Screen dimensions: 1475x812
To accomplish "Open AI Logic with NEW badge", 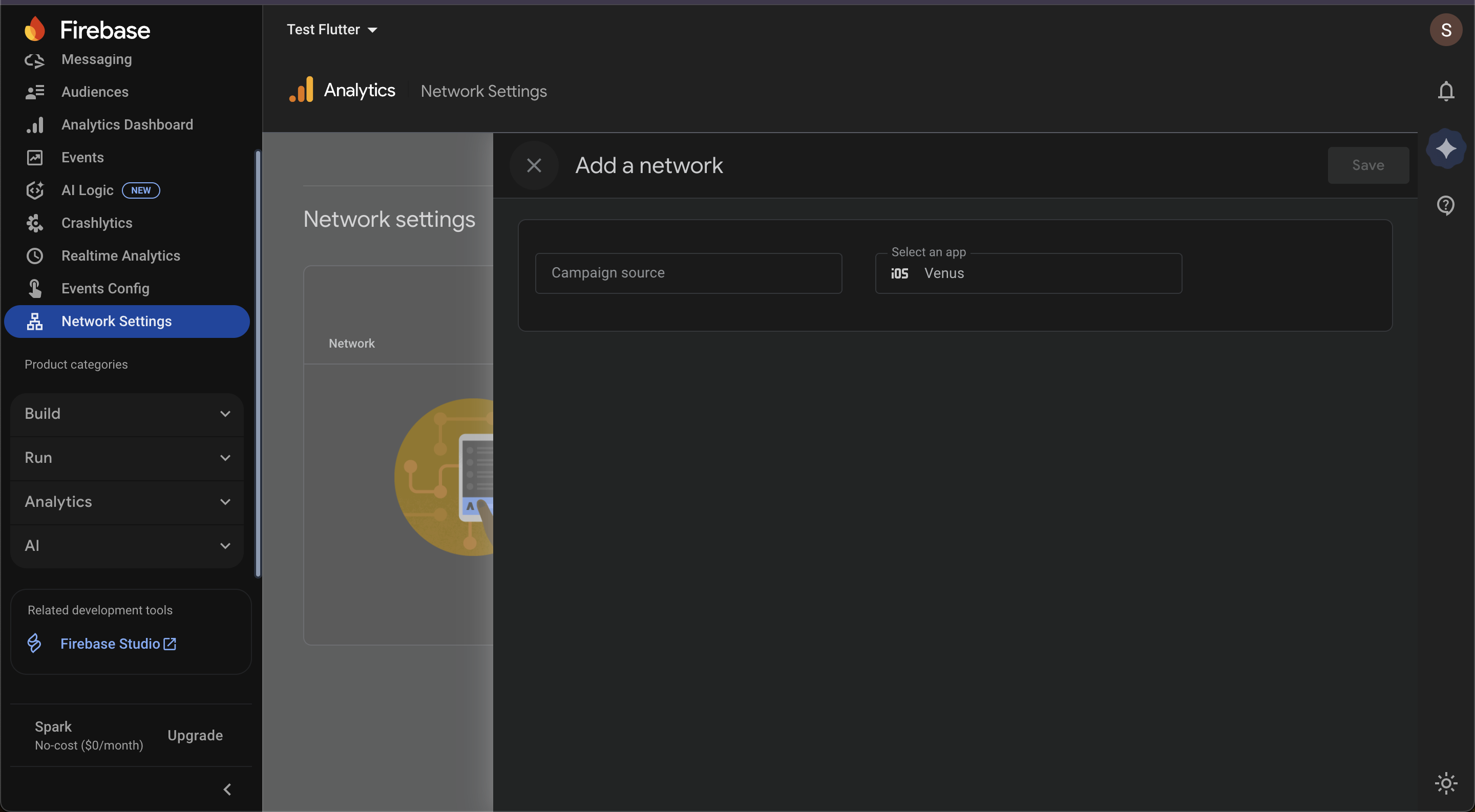I will [x=88, y=190].
